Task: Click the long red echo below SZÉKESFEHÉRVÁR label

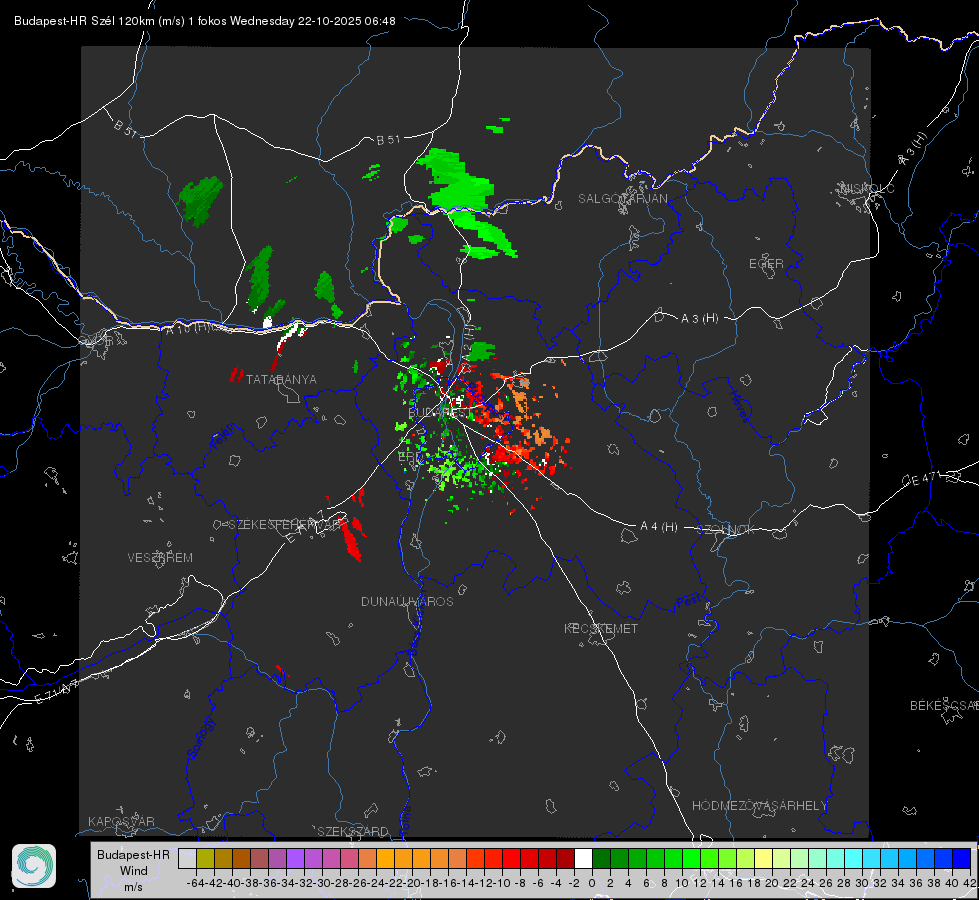Action: click(352, 540)
